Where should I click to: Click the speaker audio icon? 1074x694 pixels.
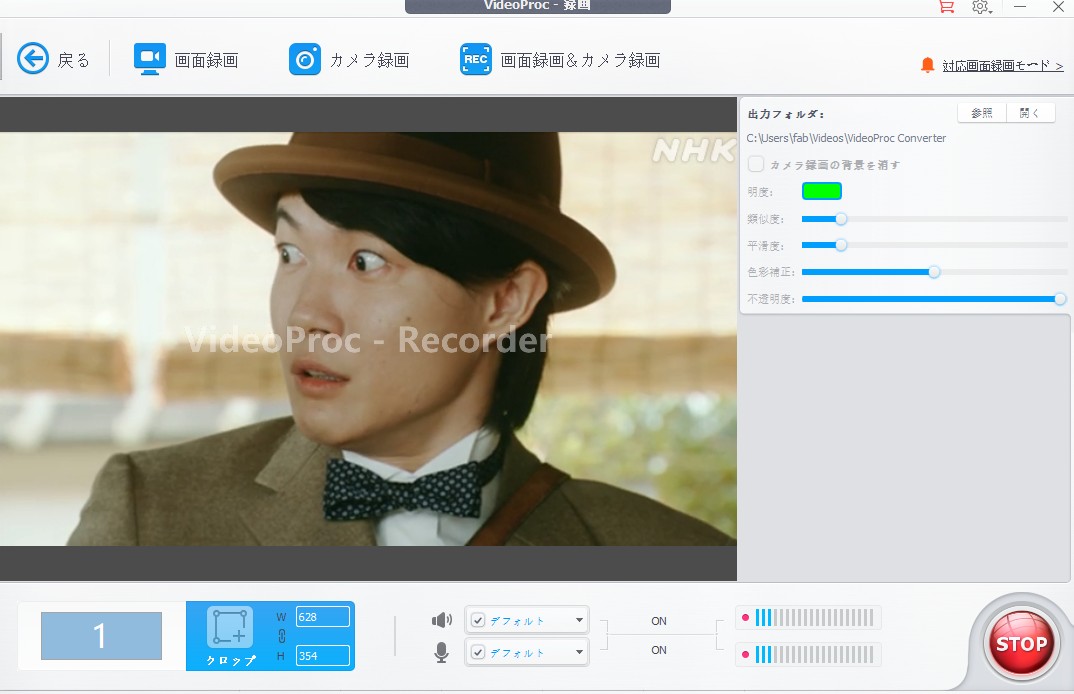click(442, 620)
